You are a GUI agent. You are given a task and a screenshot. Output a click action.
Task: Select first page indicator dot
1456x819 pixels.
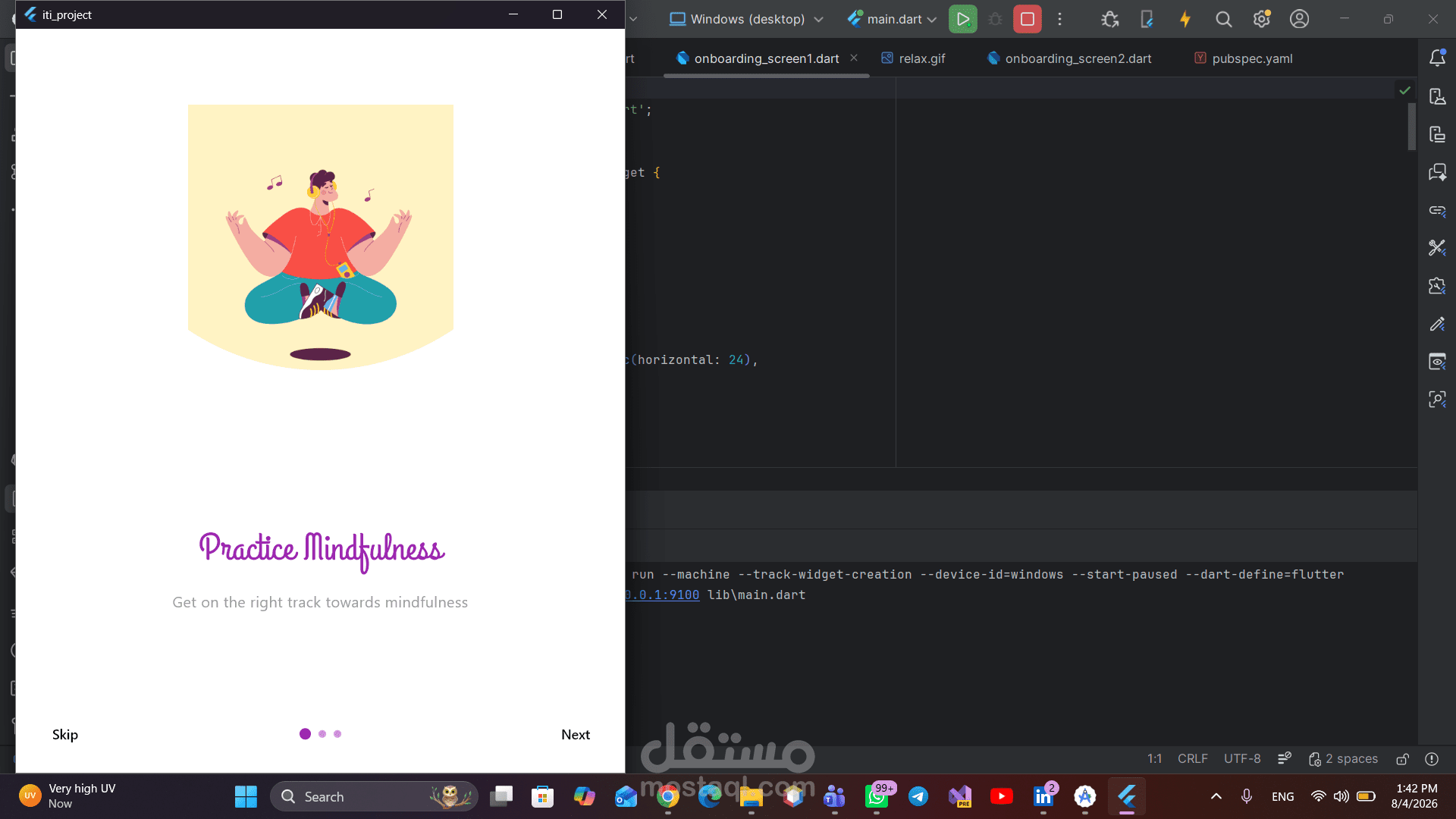pos(305,734)
